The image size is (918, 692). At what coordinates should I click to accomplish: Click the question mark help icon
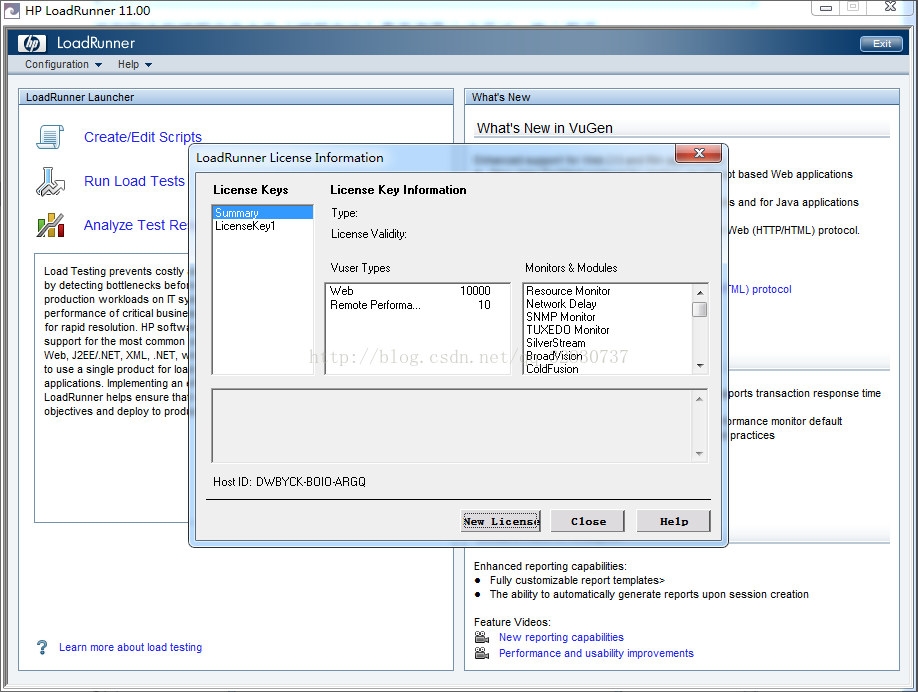point(42,647)
